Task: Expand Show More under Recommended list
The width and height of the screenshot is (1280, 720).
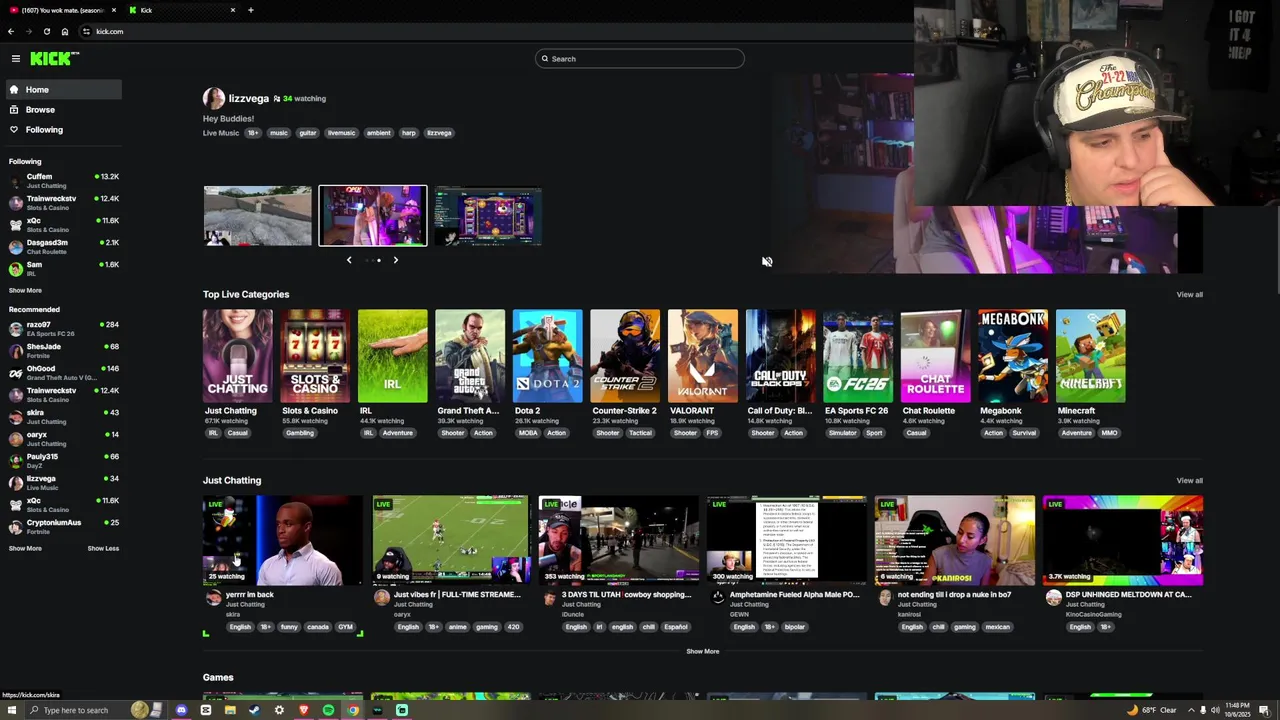Action: click(25, 548)
